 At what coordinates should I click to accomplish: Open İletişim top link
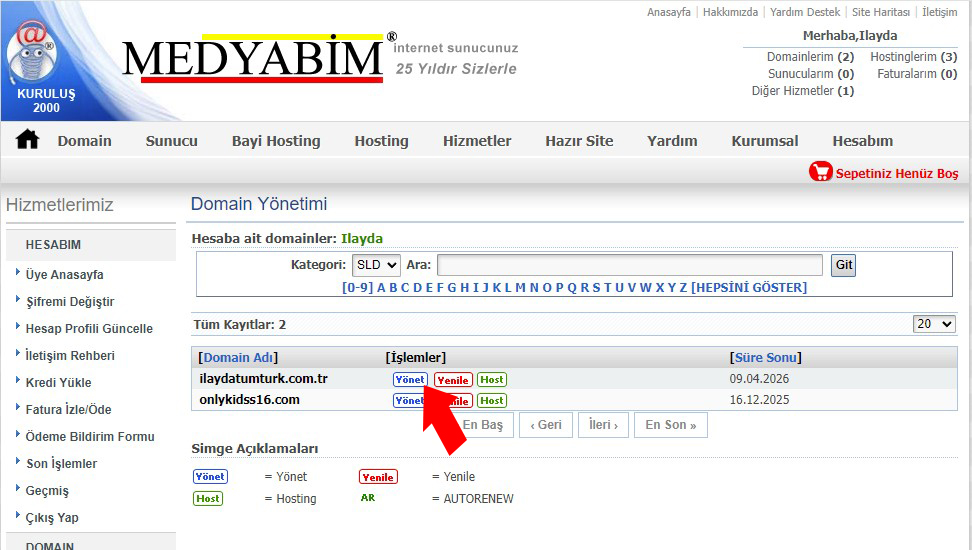click(939, 12)
